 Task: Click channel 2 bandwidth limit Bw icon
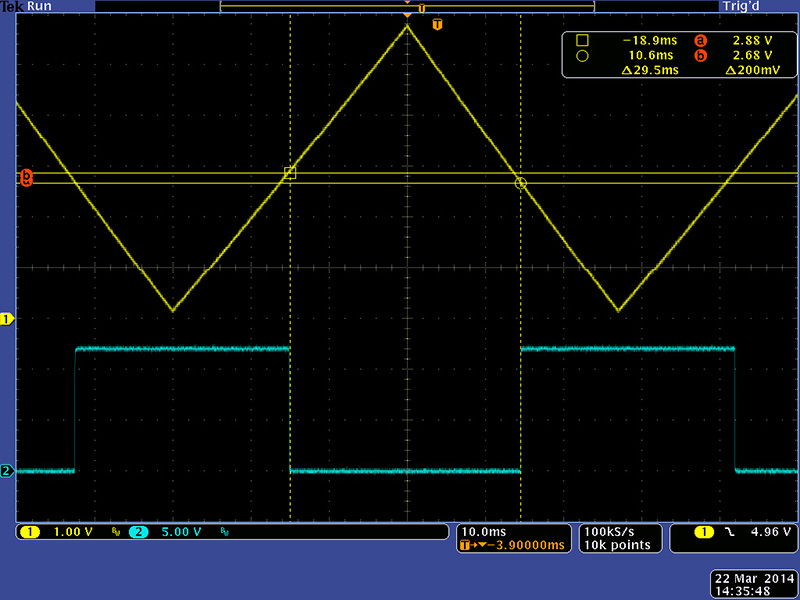click(224, 532)
